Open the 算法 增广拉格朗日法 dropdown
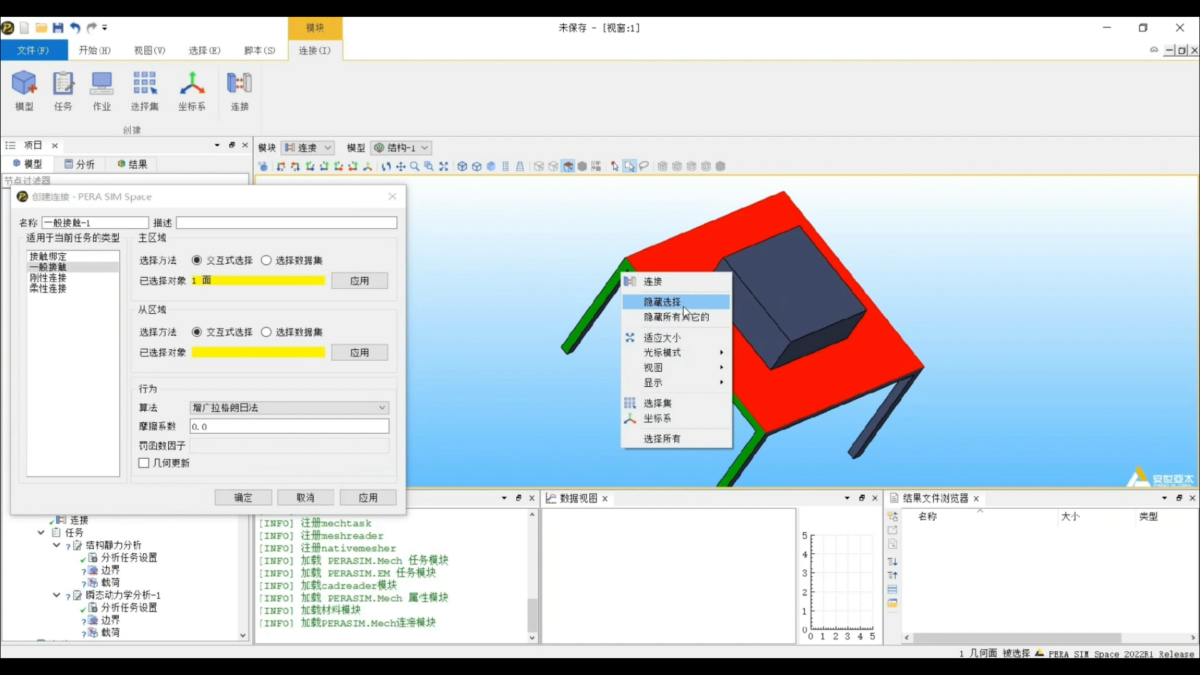 (x=289, y=408)
